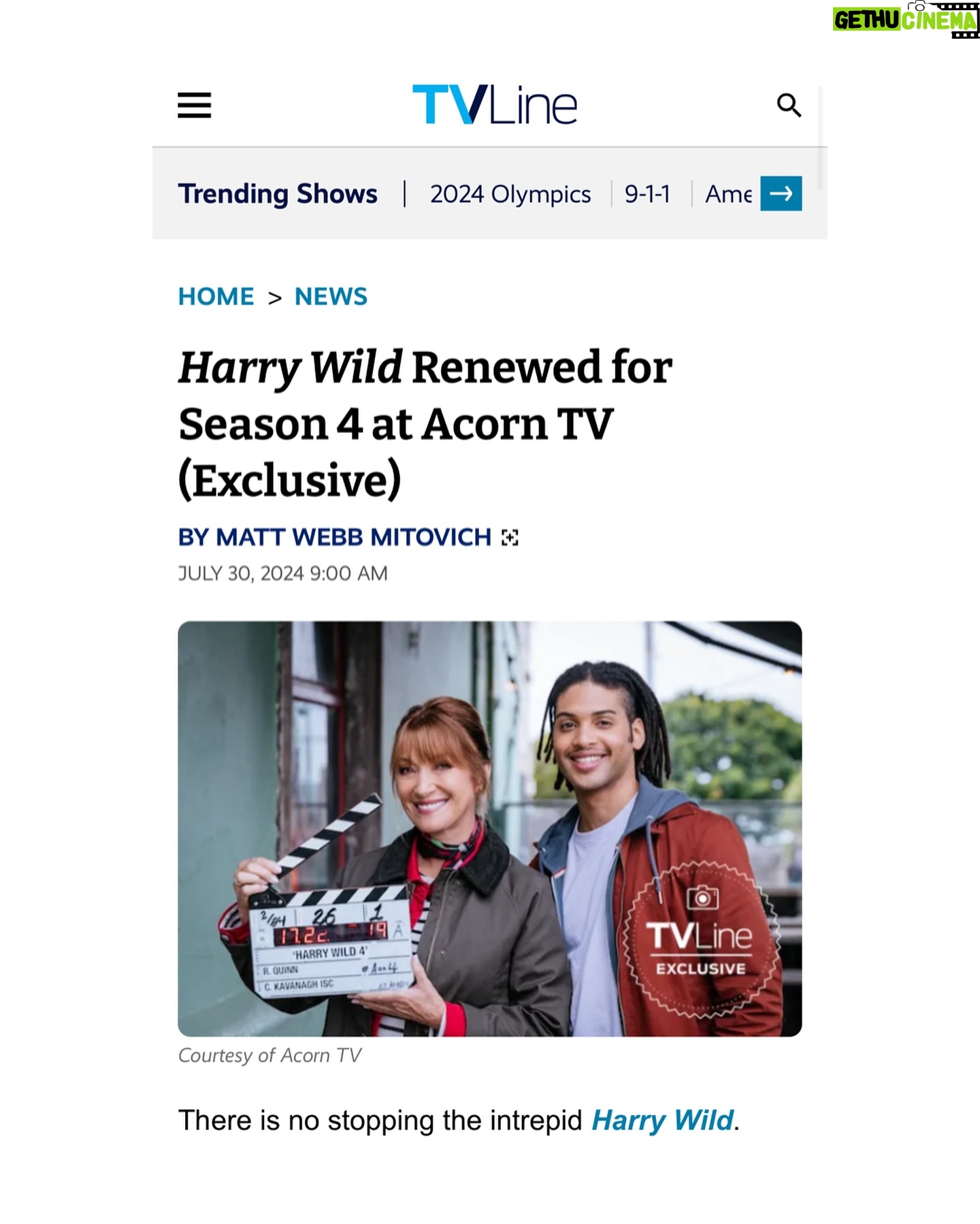
Task: Click the Harry Wild article headline
Action: coord(425,423)
